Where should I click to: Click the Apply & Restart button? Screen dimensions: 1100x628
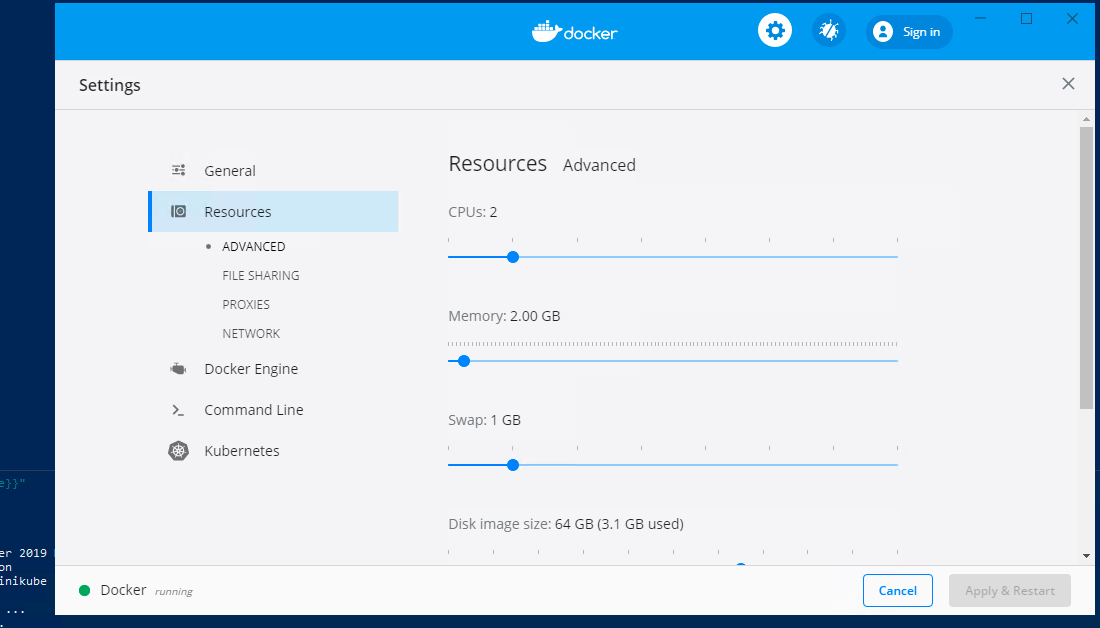pos(1010,590)
